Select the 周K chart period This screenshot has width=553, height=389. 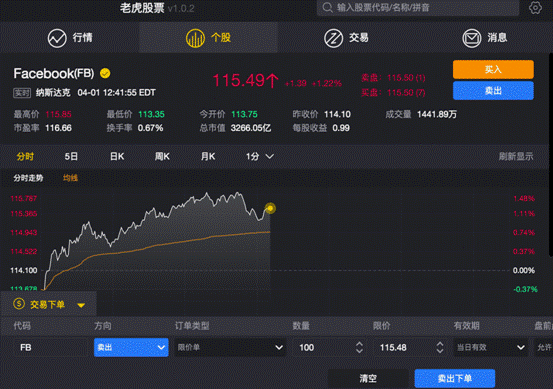click(162, 157)
